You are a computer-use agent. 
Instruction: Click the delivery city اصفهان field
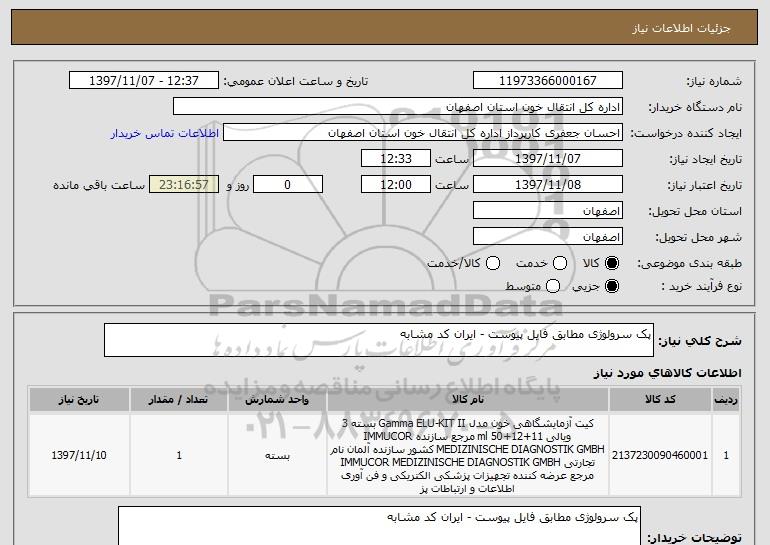(548, 237)
